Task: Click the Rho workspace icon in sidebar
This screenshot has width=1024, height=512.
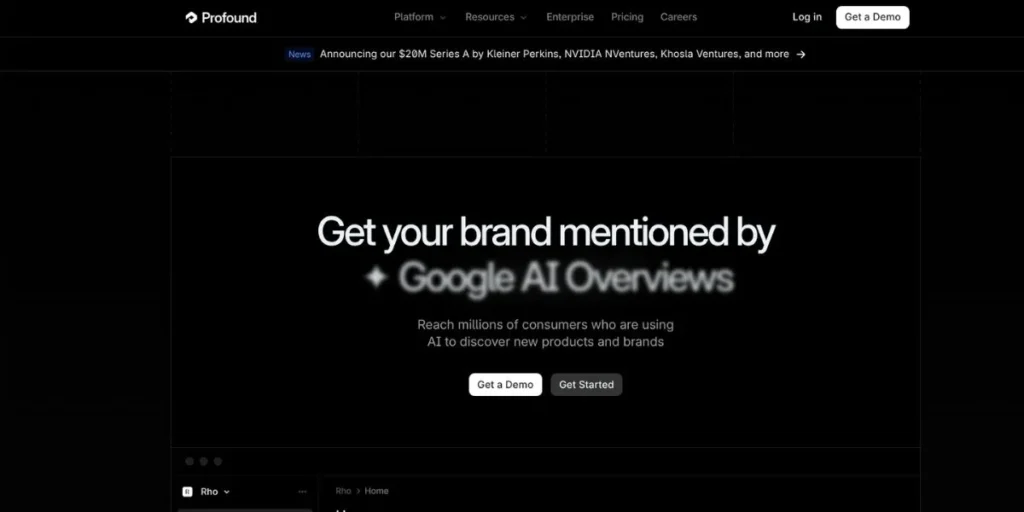Action: tap(187, 492)
